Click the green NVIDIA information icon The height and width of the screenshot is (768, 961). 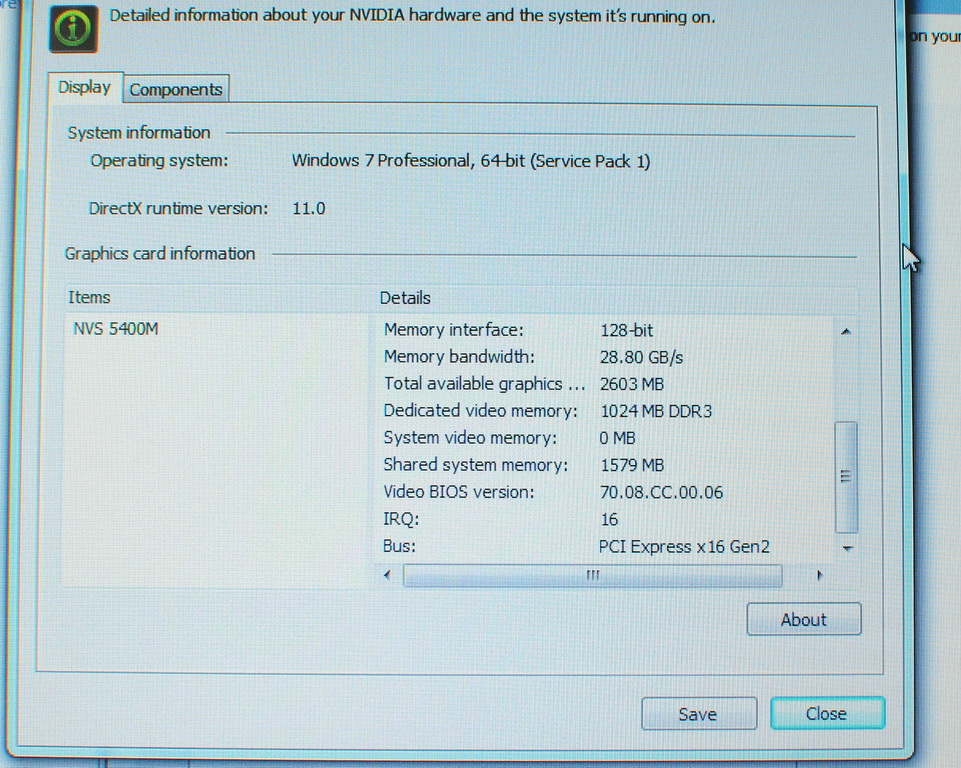74,29
